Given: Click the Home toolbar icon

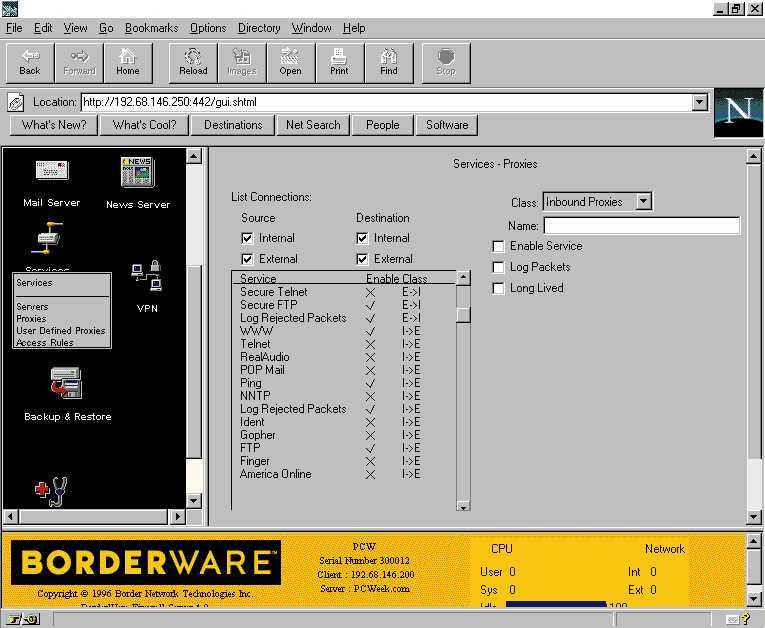Looking at the screenshot, I should click(x=128, y=61).
